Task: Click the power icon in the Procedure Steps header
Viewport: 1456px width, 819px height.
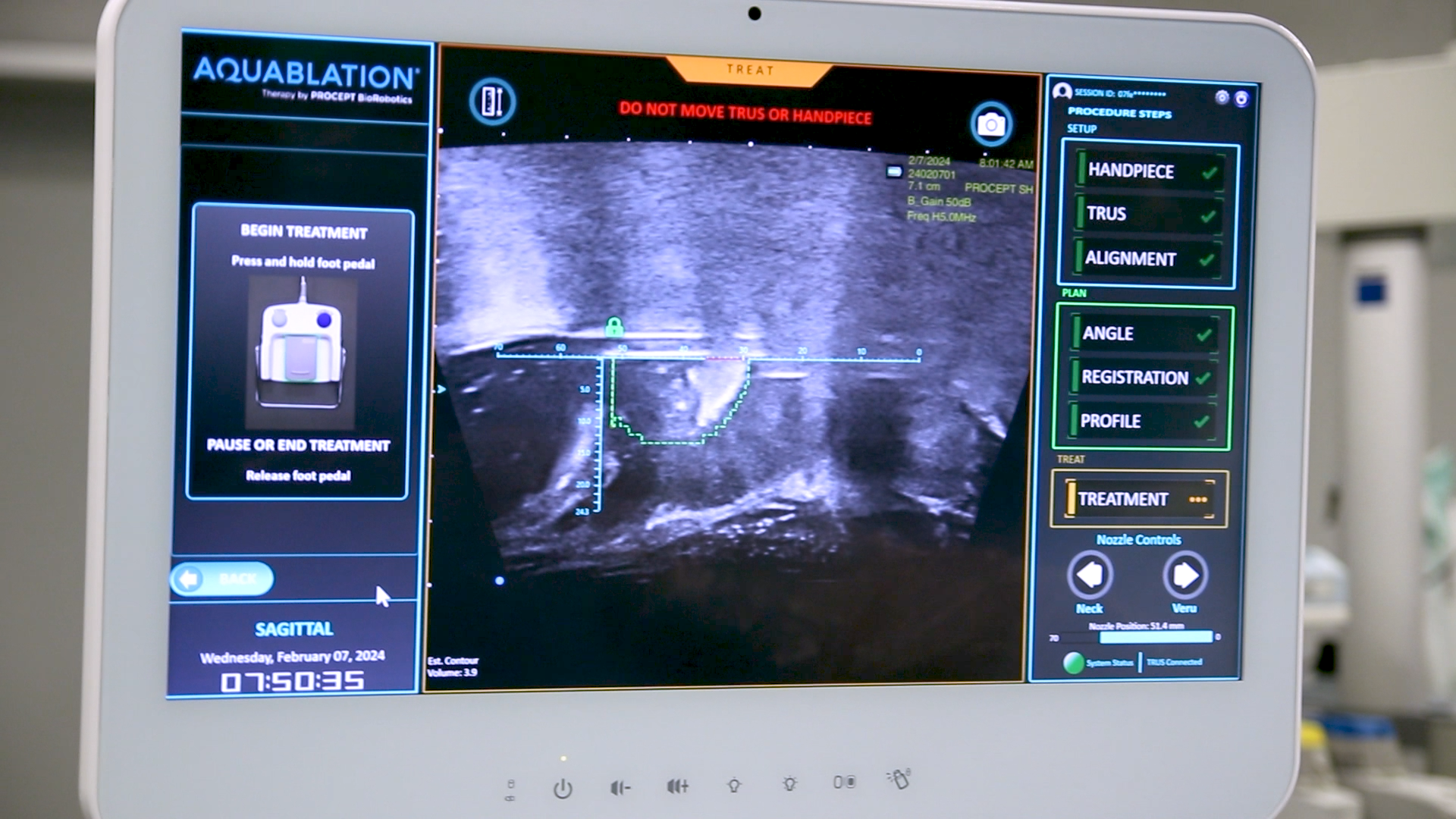Action: pos(1241,99)
